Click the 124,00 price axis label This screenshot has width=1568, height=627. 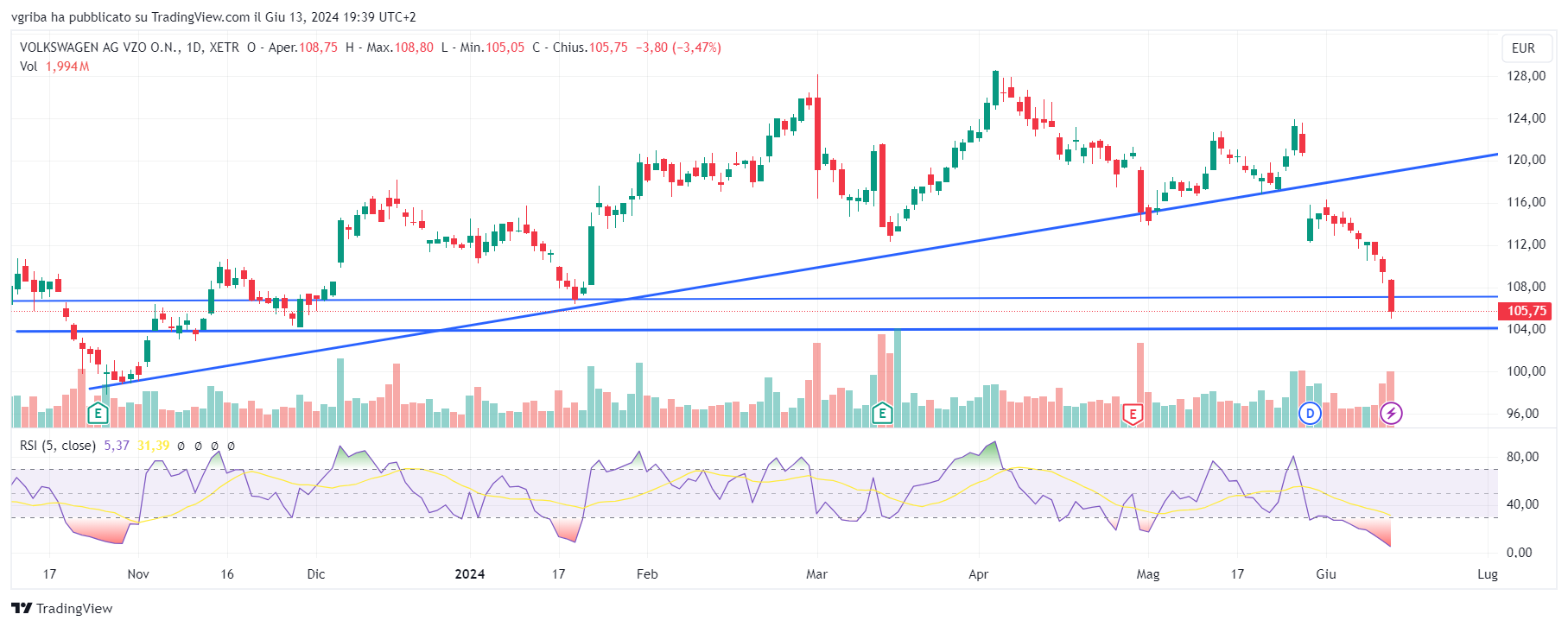point(1526,118)
